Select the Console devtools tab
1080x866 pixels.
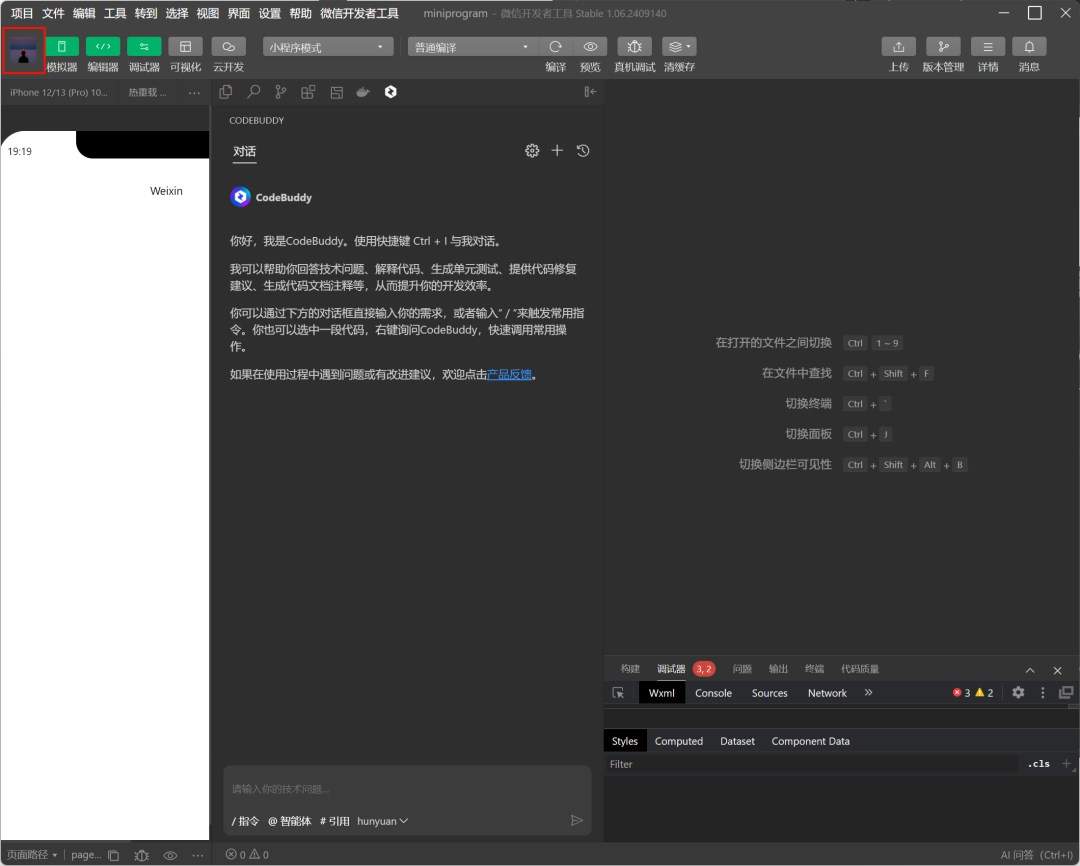(x=713, y=693)
